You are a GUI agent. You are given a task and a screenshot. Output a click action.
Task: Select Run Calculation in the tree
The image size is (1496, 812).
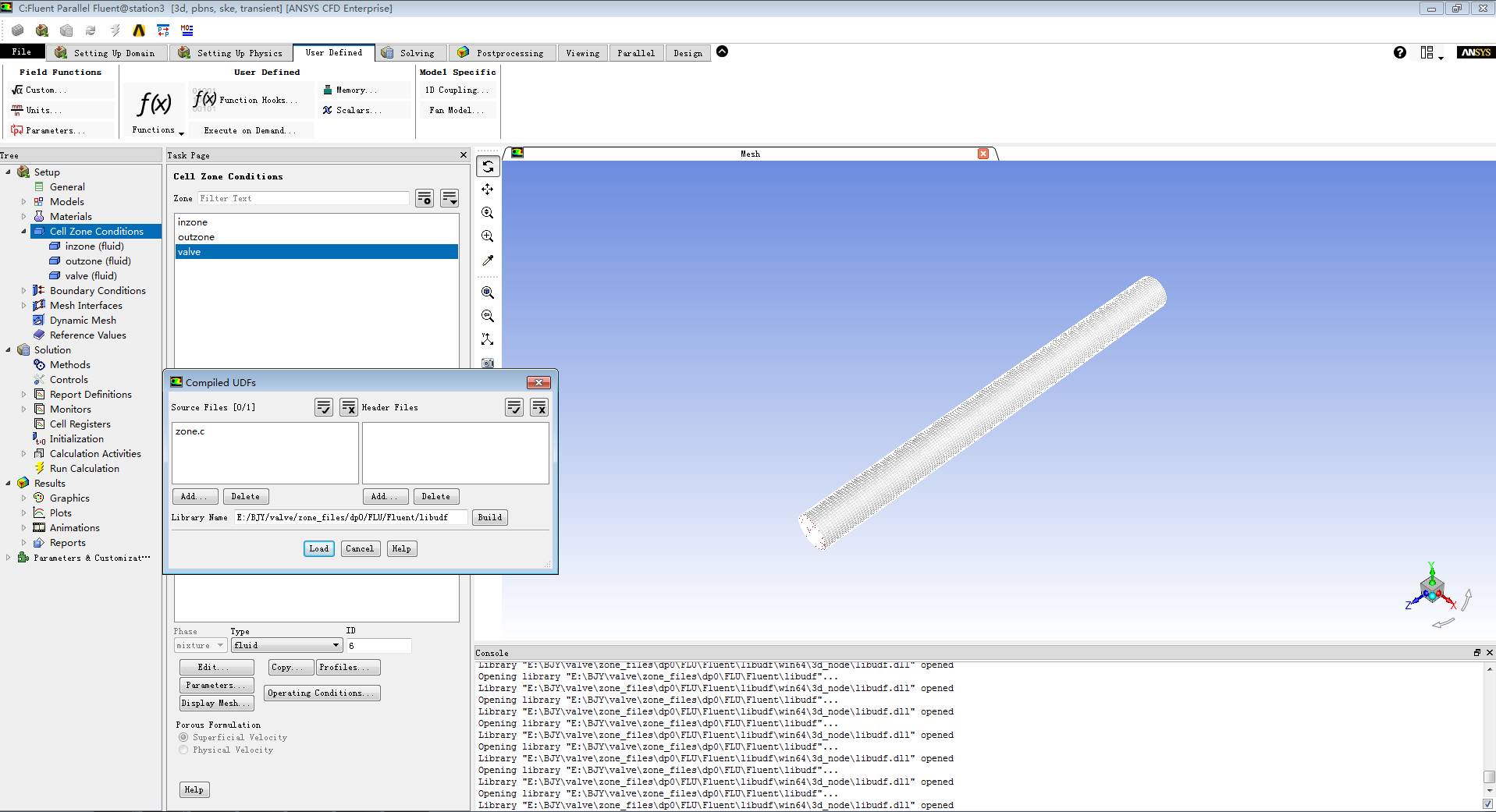pos(84,469)
